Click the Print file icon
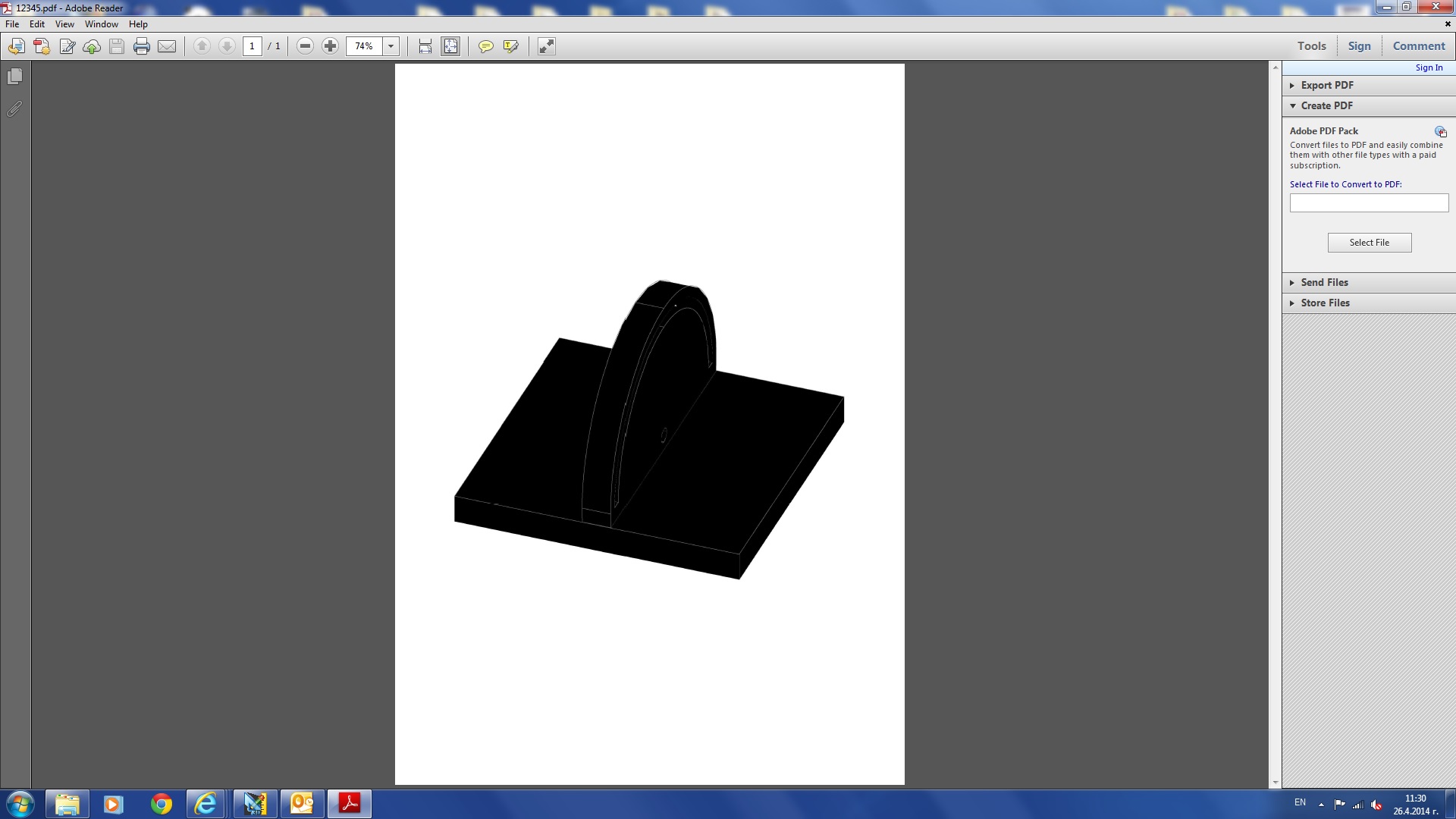The width and height of the screenshot is (1456, 819). (x=142, y=47)
